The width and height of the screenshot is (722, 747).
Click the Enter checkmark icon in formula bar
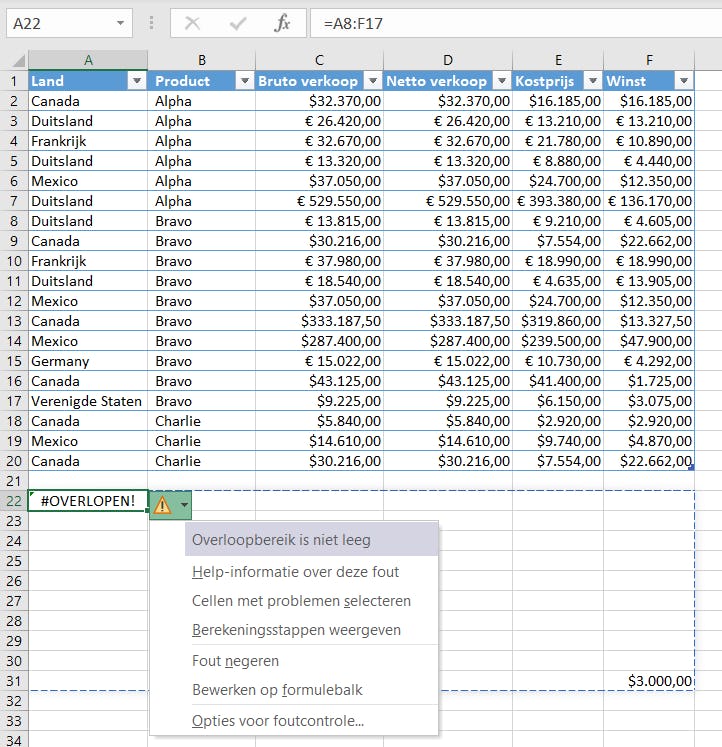pyautogui.click(x=238, y=23)
